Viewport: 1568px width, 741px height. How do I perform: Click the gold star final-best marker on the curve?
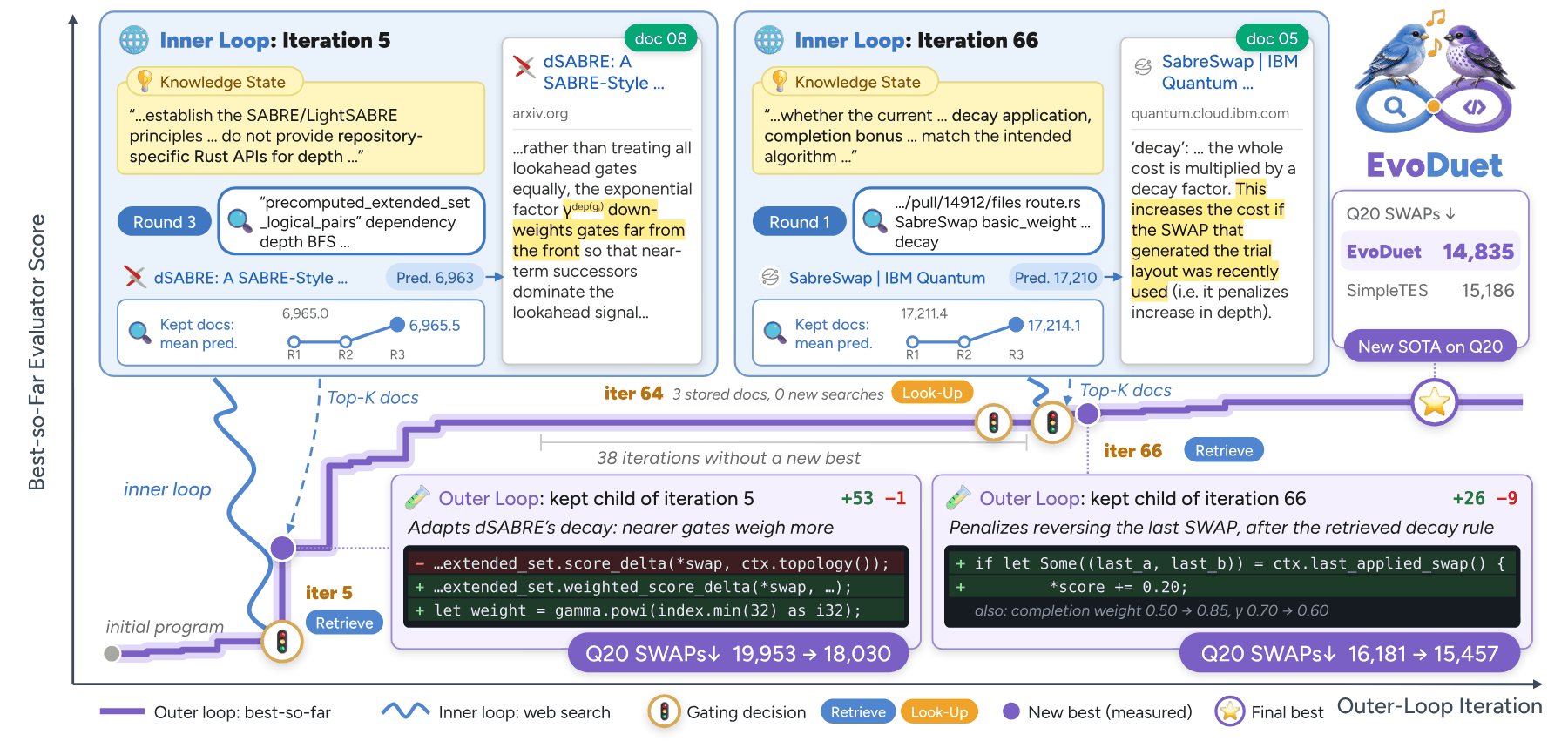coord(1434,402)
